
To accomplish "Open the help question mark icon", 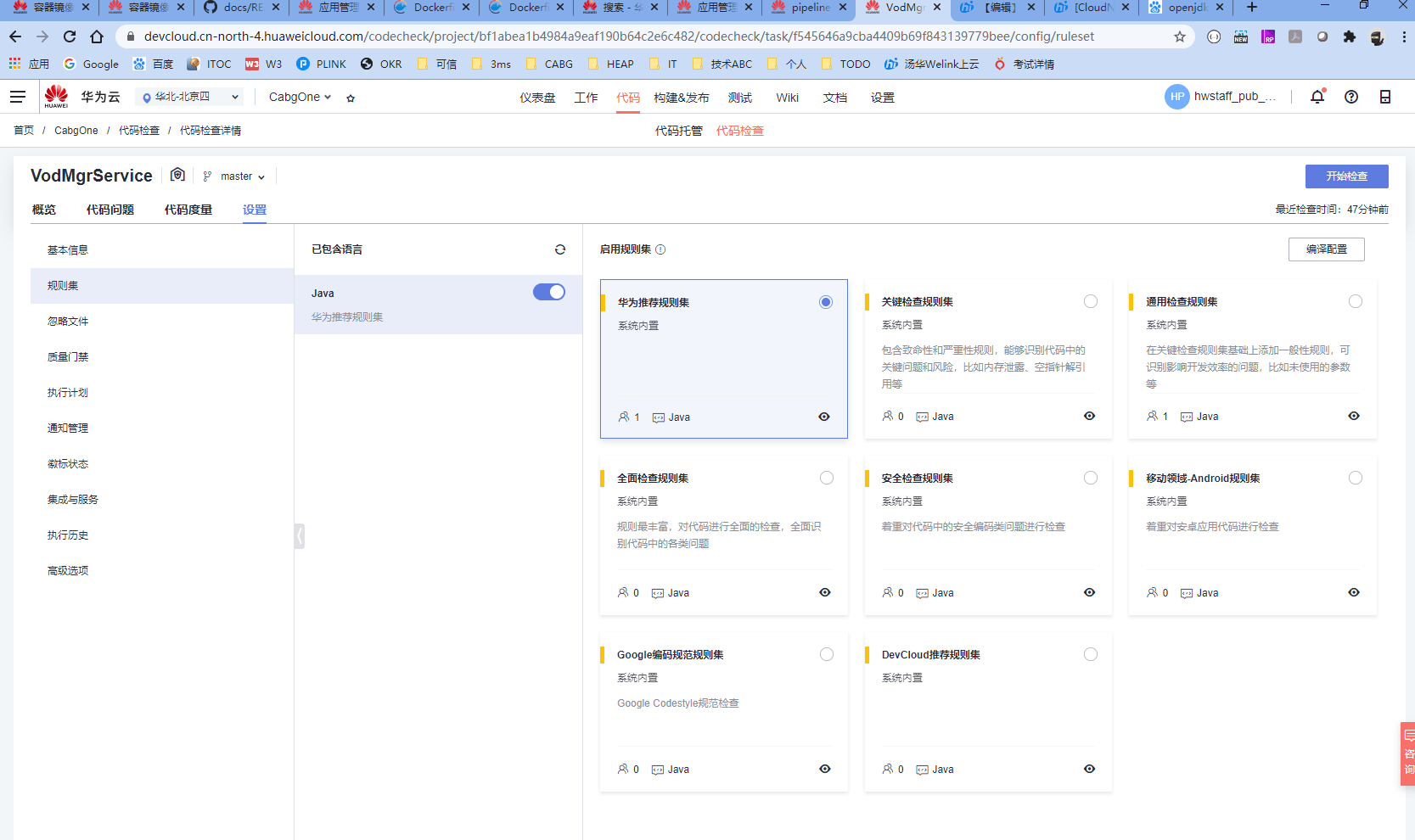I will pyautogui.click(x=1351, y=97).
